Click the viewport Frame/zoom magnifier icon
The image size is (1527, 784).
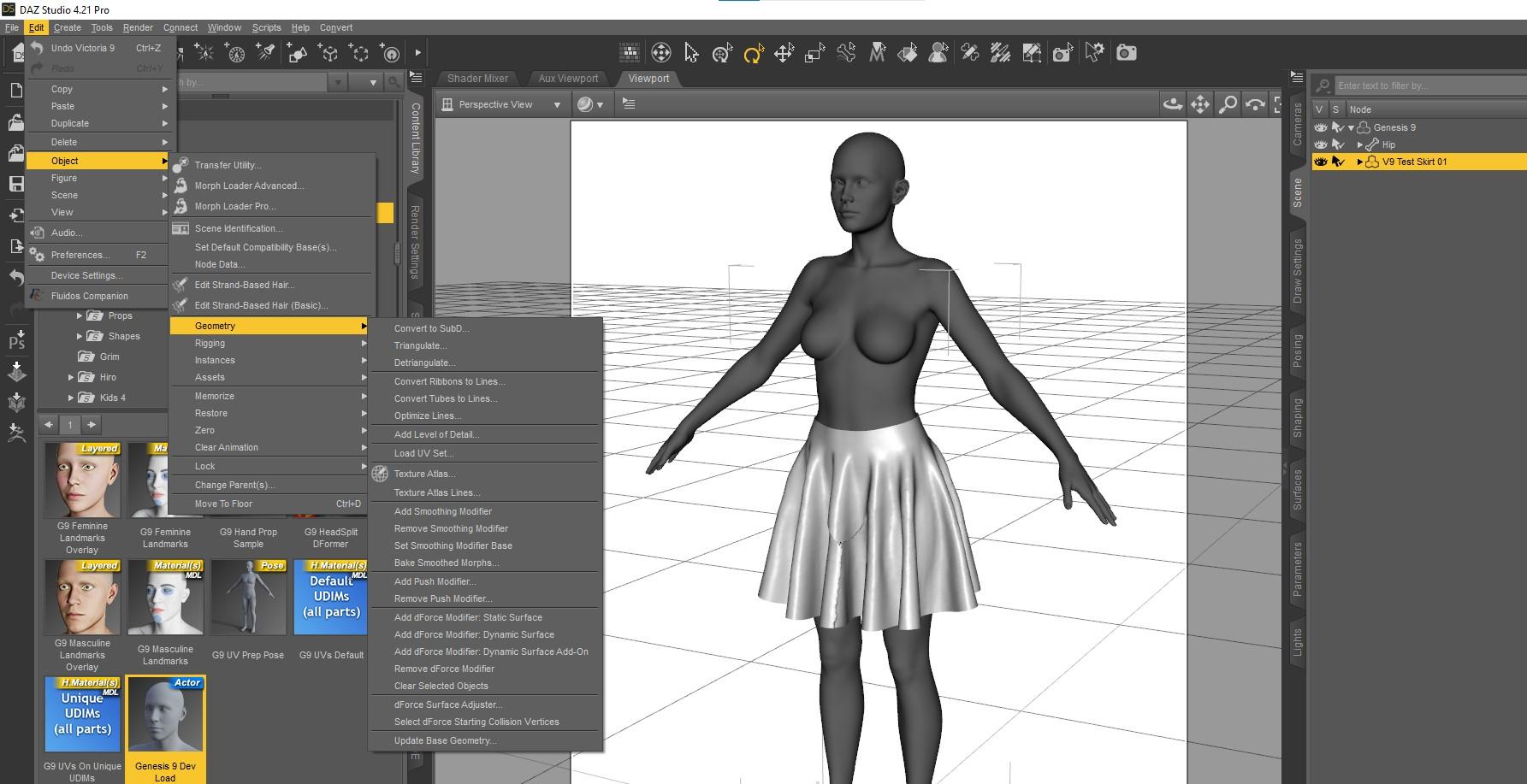point(1228,104)
